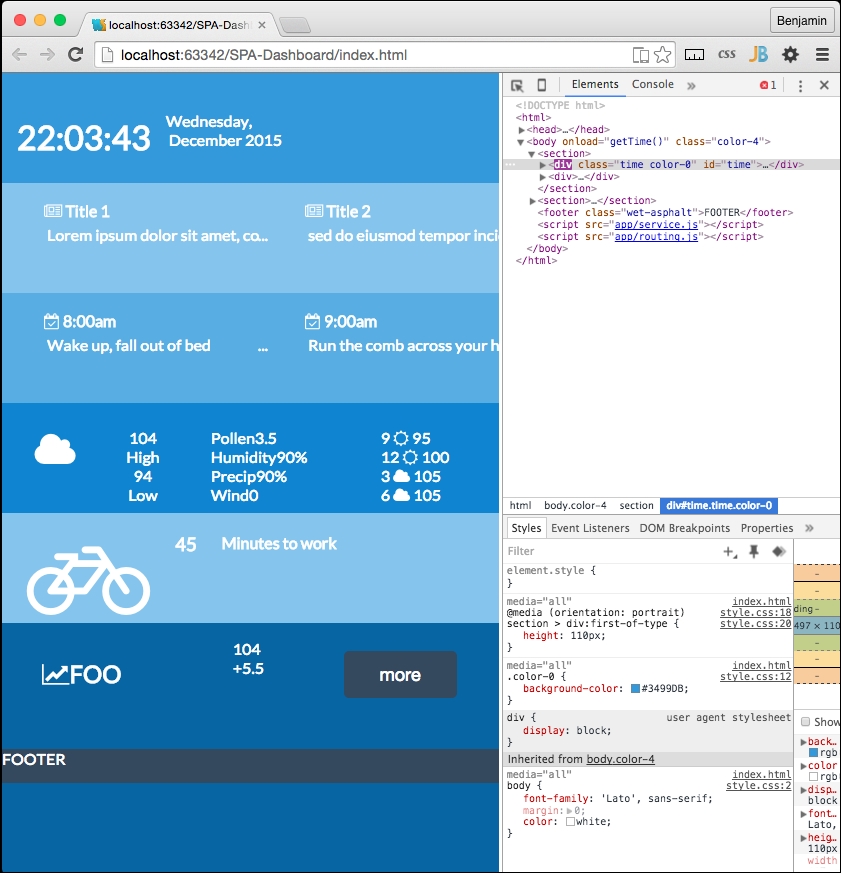Screen dimensions: 841x873
Task: Click the red error count indicator
Action: pyautogui.click(x=768, y=85)
